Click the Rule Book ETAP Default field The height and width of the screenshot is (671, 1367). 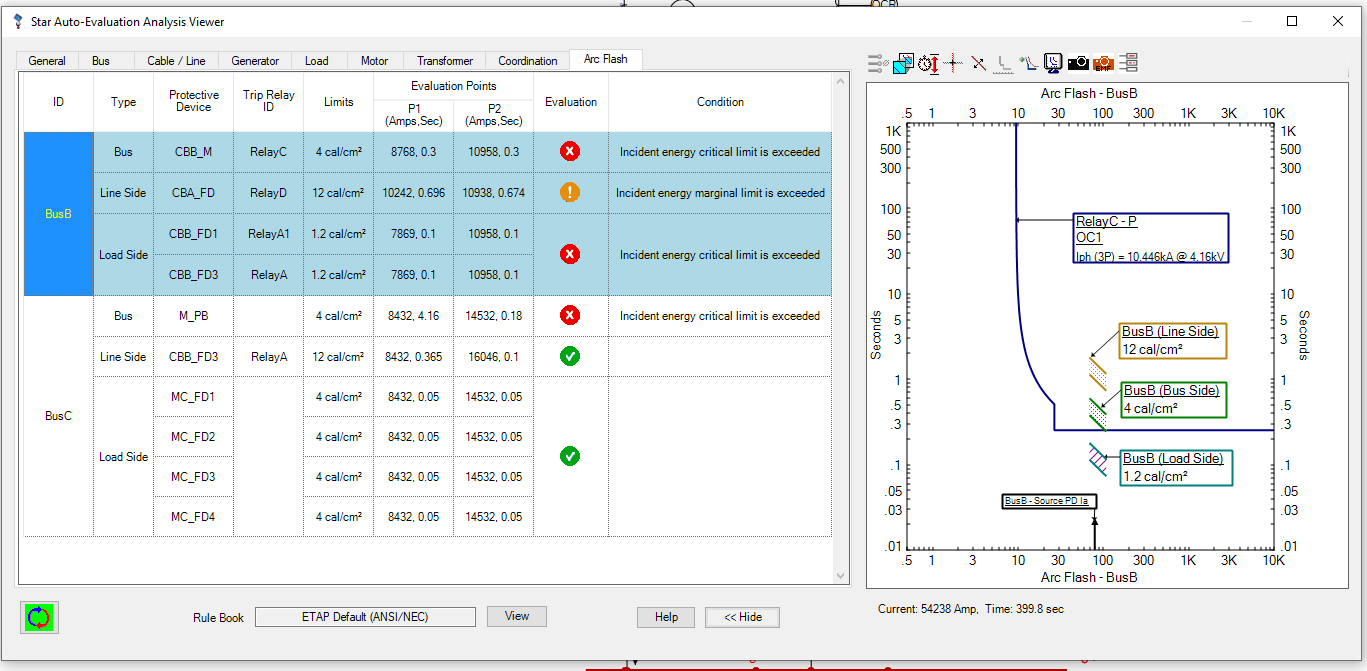pyautogui.click(x=365, y=617)
